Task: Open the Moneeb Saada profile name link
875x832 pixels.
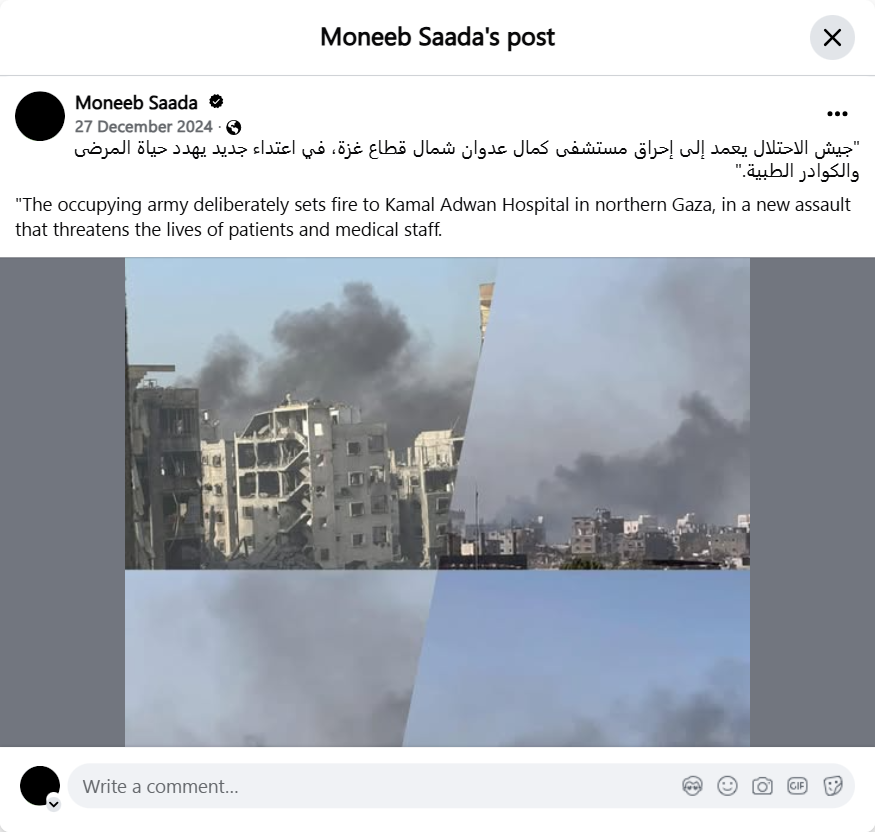Action: point(136,103)
